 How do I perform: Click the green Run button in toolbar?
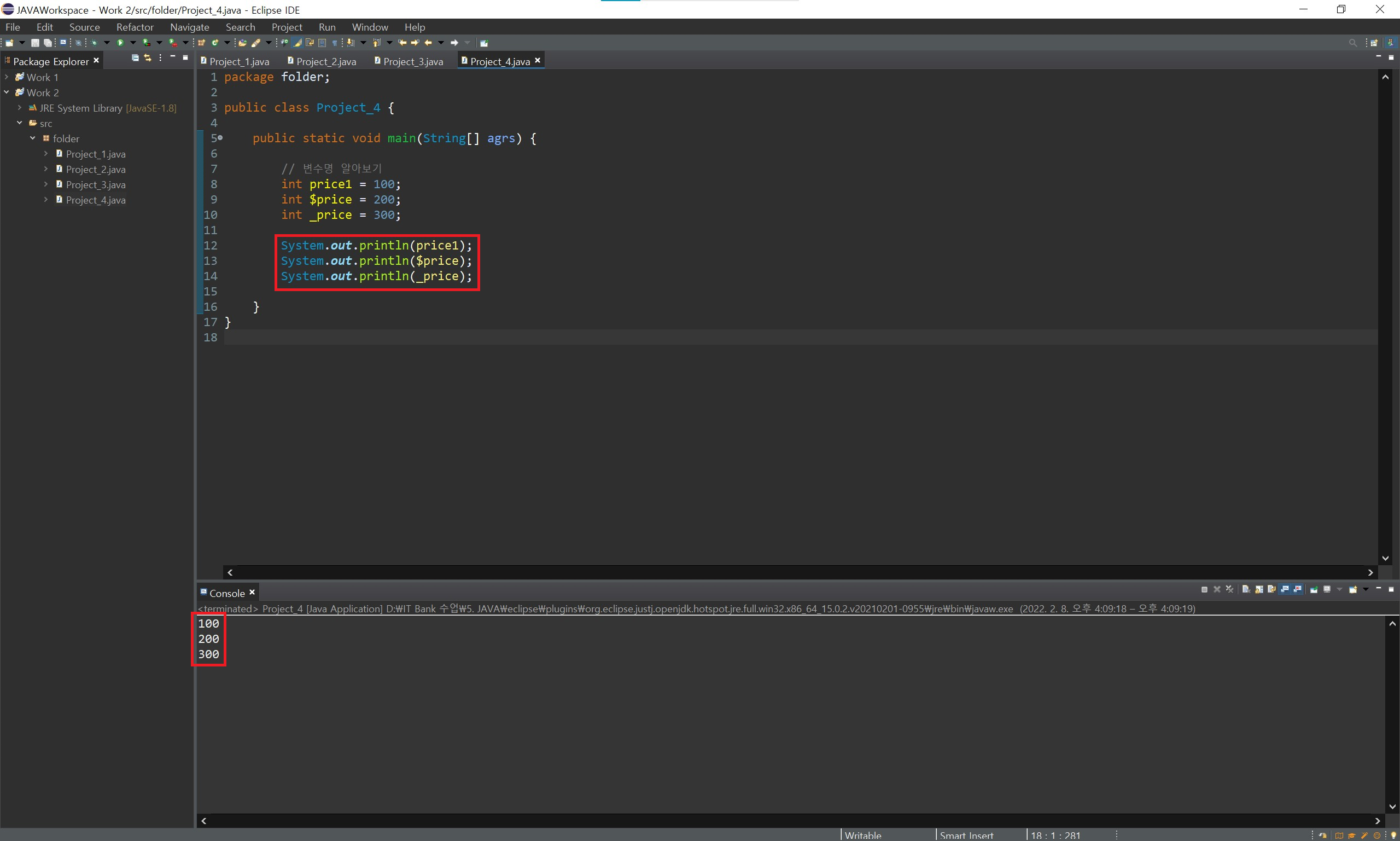coord(120,43)
